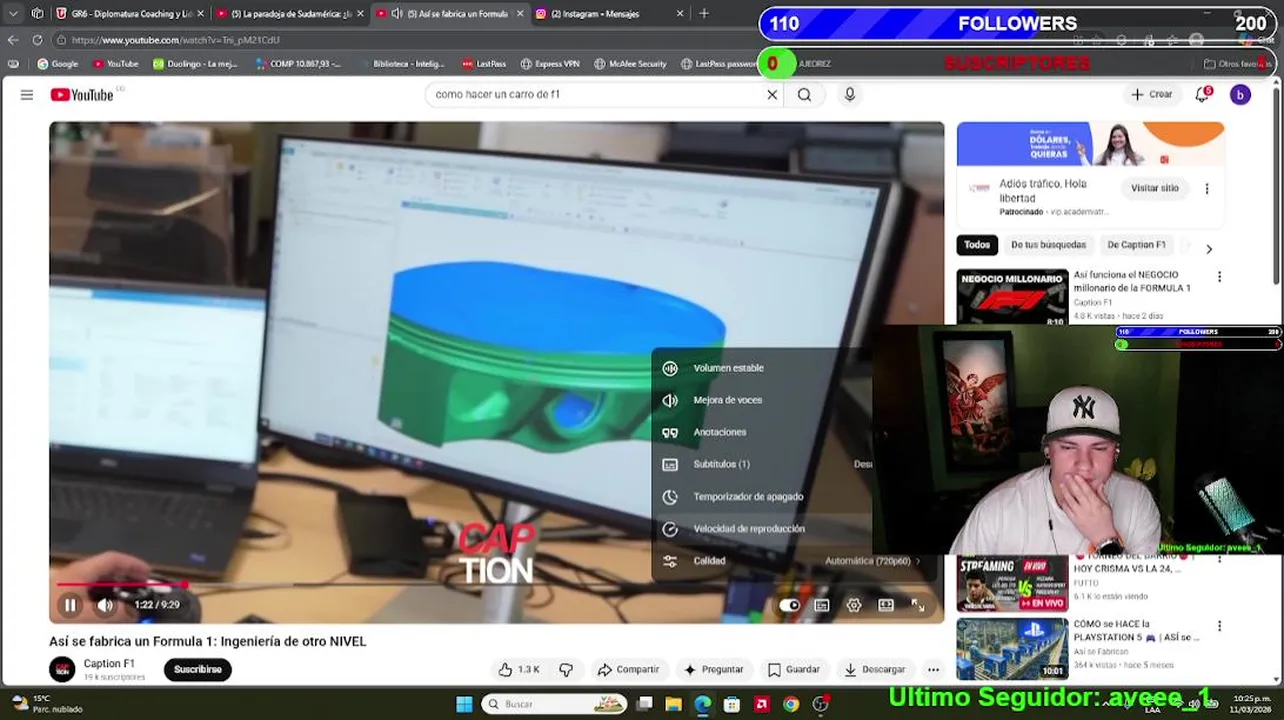Select De tus búsquedas filter chip
The height and width of the screenshot is (720, 1284).
1048,245
